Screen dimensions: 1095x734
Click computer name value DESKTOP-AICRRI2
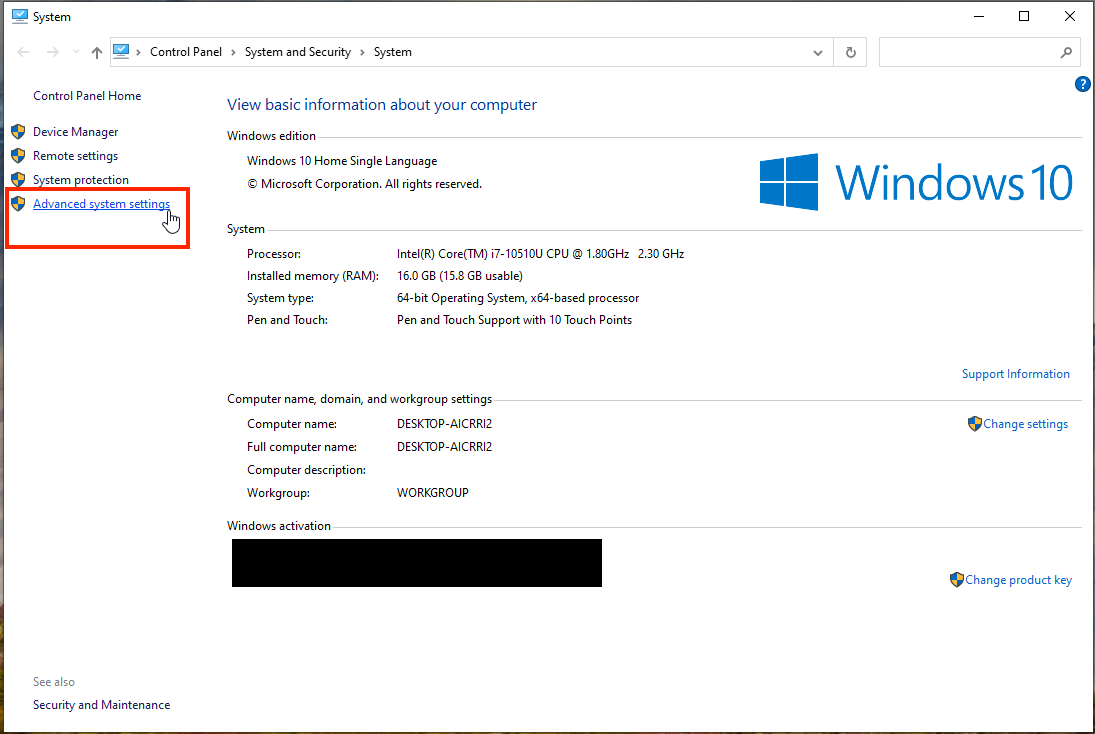pyautogui.click(x=444, y=424)
